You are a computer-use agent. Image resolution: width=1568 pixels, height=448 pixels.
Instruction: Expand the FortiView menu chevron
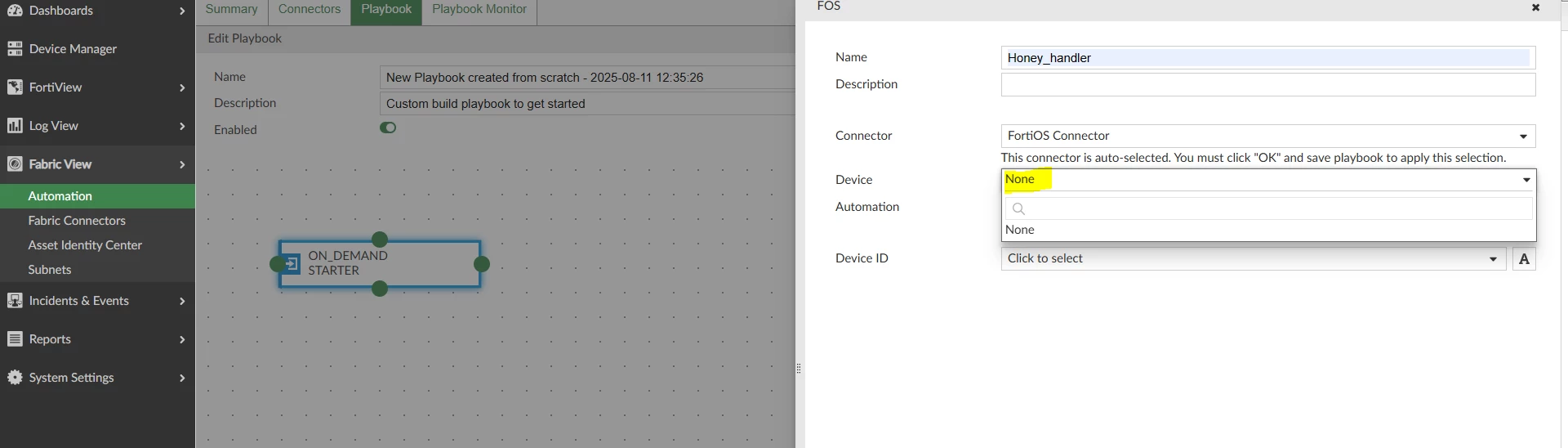click(x=182, y=88)
